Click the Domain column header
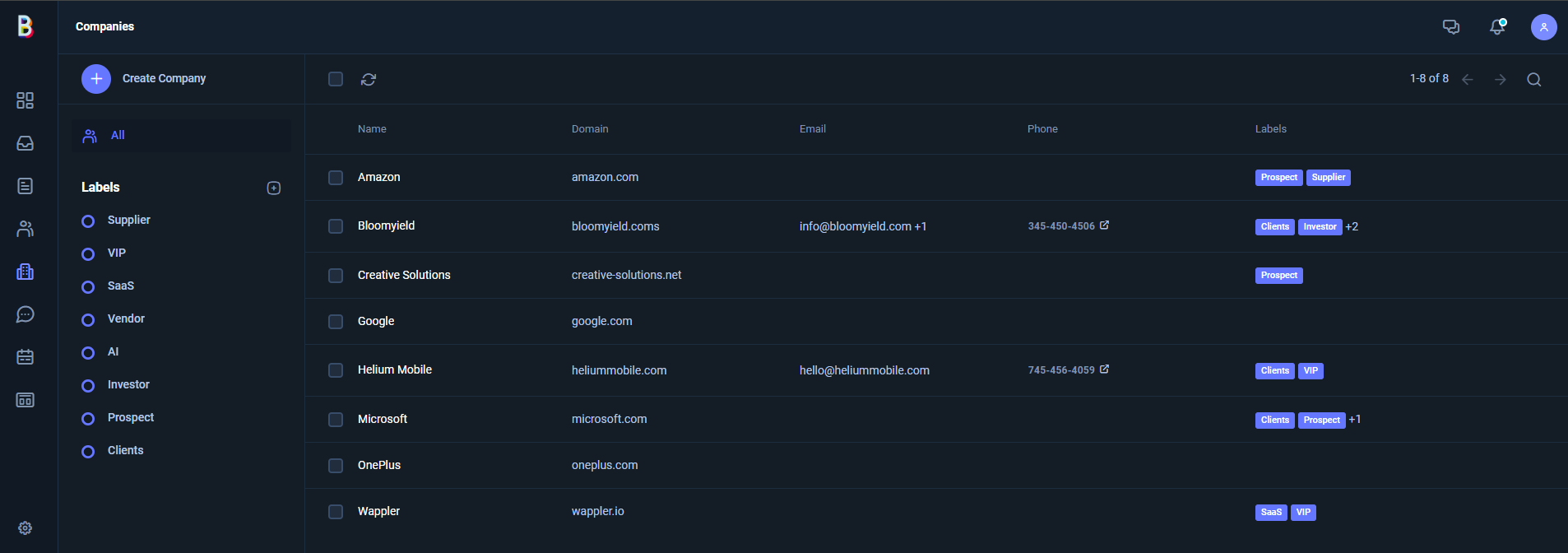The image size is (1568, 553). coord(590,129)
